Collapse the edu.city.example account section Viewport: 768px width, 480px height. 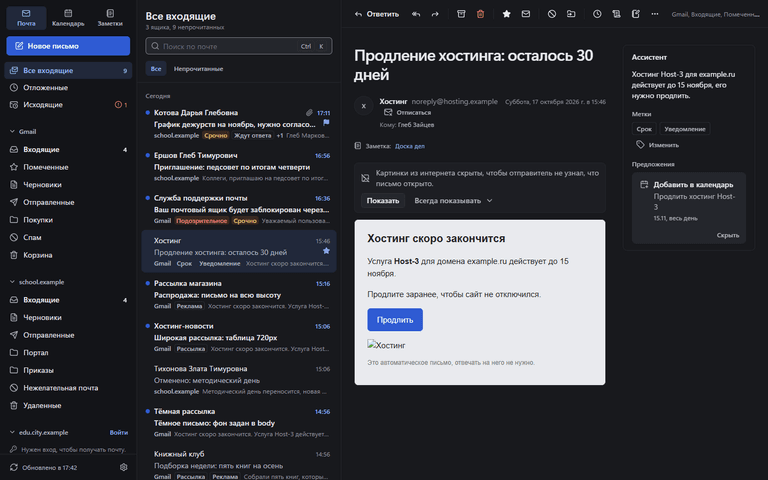click(12, 432)
